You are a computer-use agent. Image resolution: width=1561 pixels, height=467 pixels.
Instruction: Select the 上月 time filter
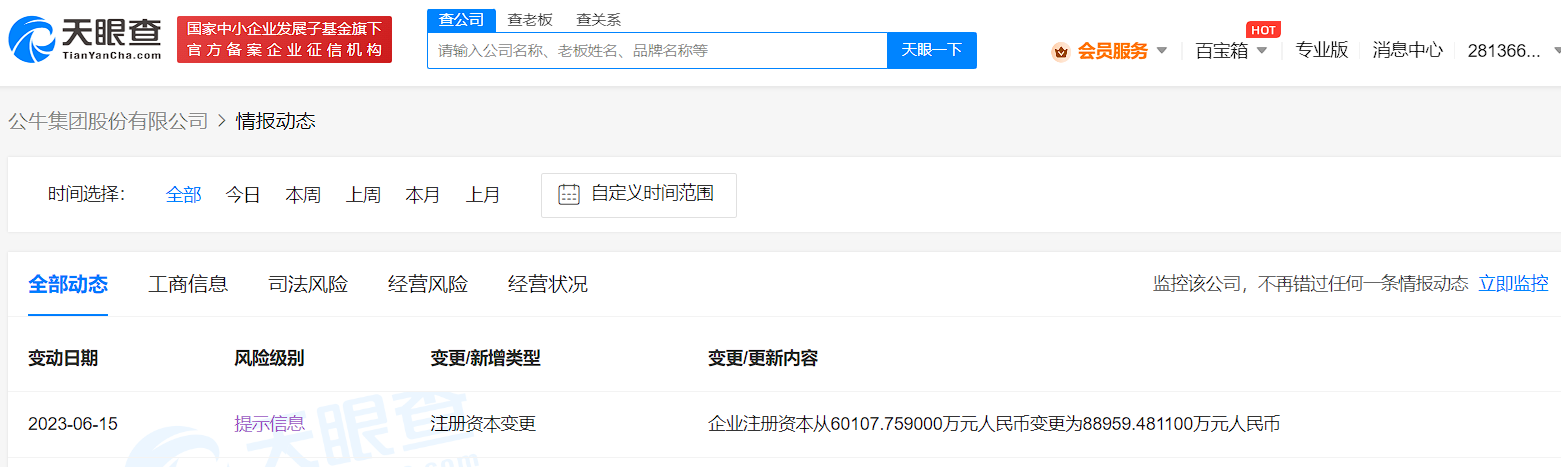483,195
